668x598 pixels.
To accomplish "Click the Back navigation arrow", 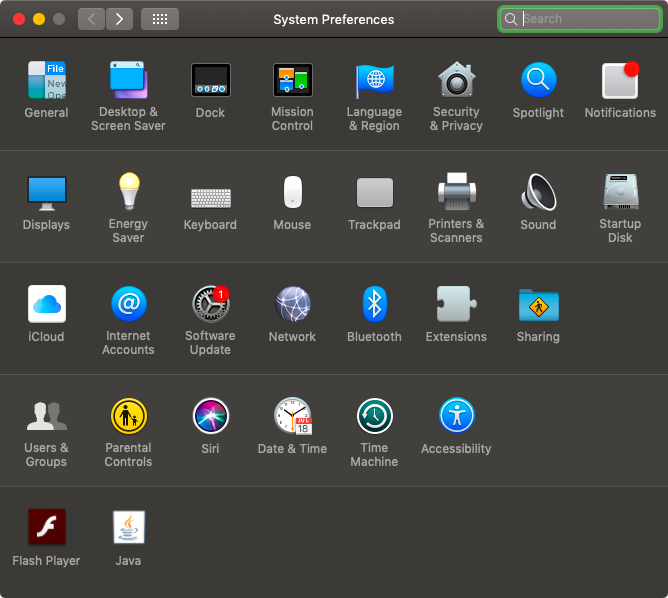I will pos(91,19).
